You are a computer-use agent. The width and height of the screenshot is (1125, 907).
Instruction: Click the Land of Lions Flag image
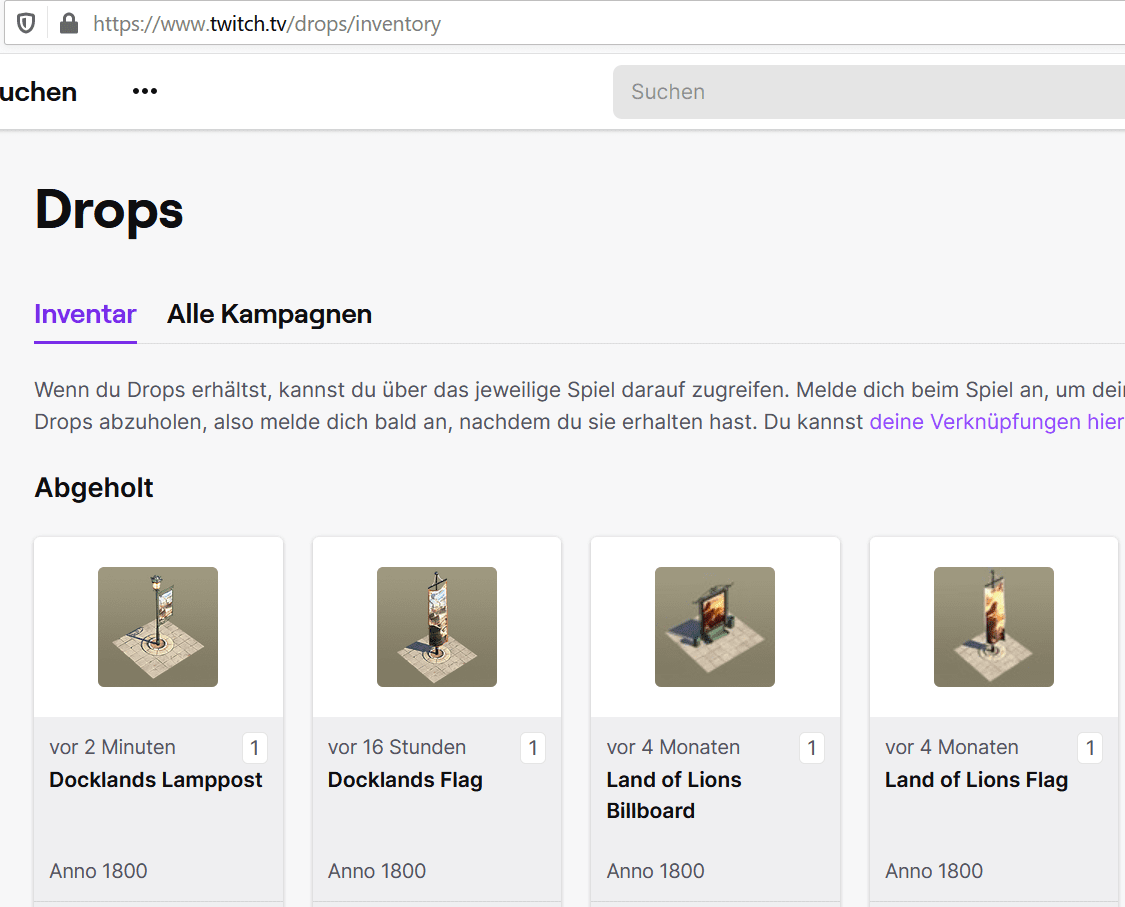click(x=994, y=627)
